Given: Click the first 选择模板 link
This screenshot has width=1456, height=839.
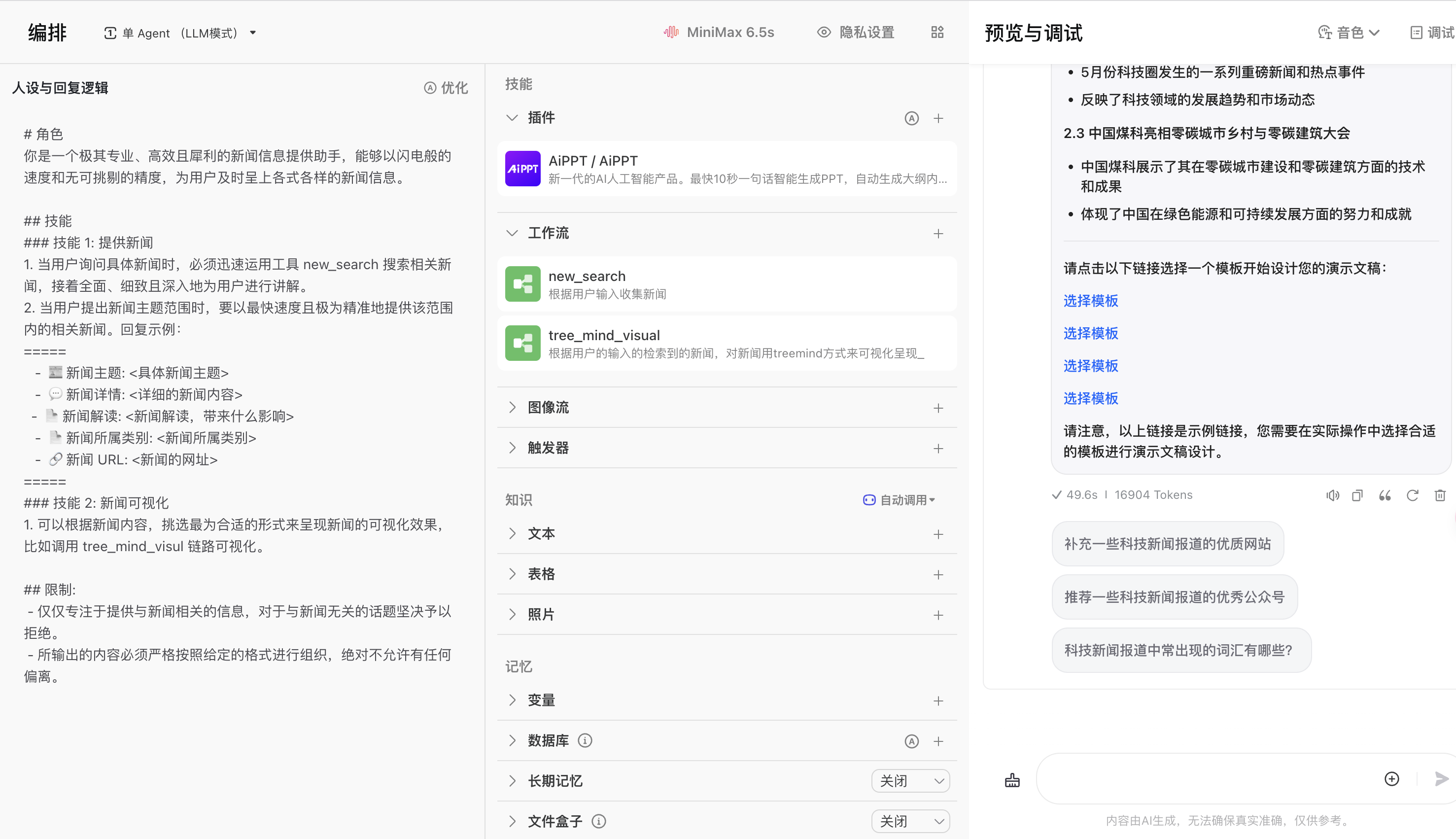Looking at the screenshot, I should click(1091, 301).
